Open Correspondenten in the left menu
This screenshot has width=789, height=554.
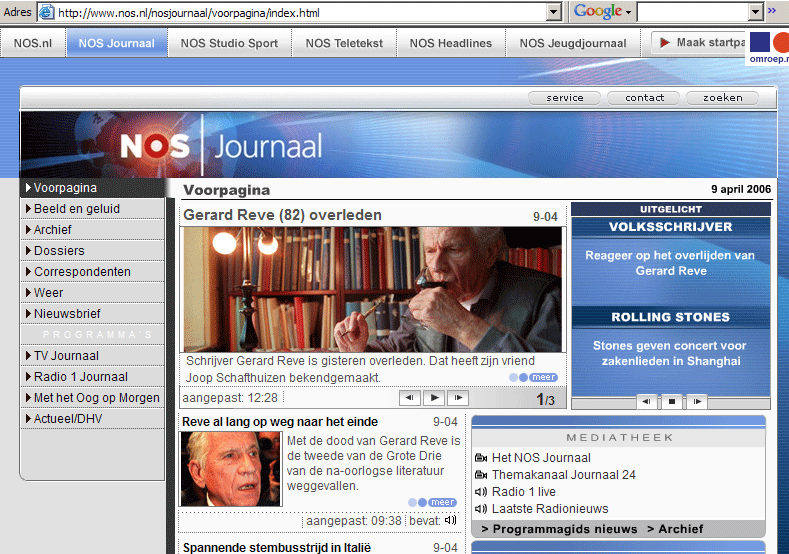[93, 272]
